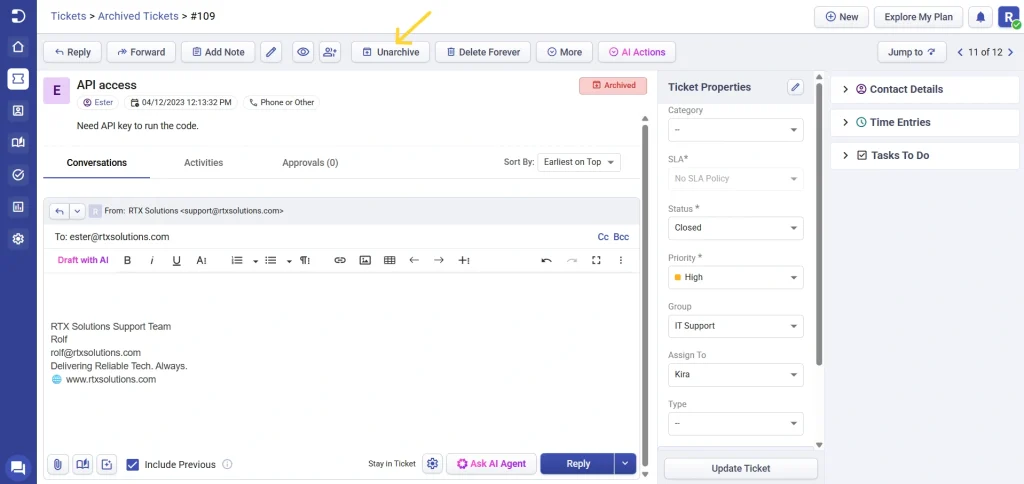Open the Reports chart icon in sidebar
Screen dimensions: 1024x484
[x=18, y=206]
